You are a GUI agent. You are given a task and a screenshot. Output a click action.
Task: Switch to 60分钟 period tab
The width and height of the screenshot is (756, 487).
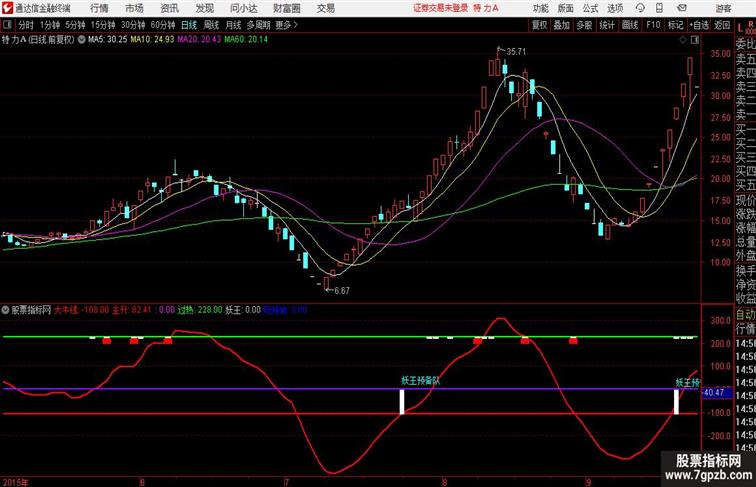(x=162, y=25)
